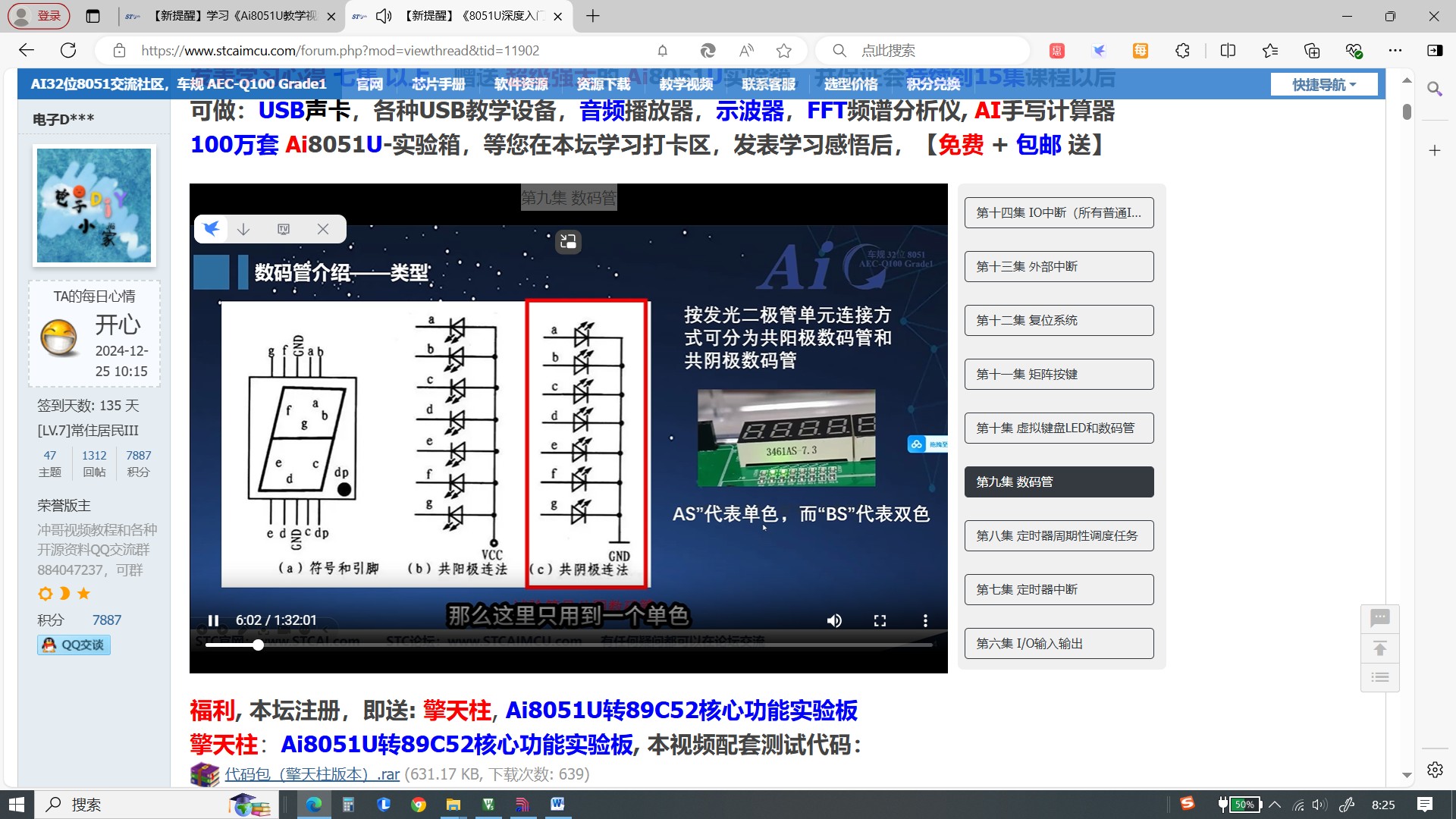The image size is (1456, 819).
Task: Open user avatar of 电子D***
Action: click(94, 206)
